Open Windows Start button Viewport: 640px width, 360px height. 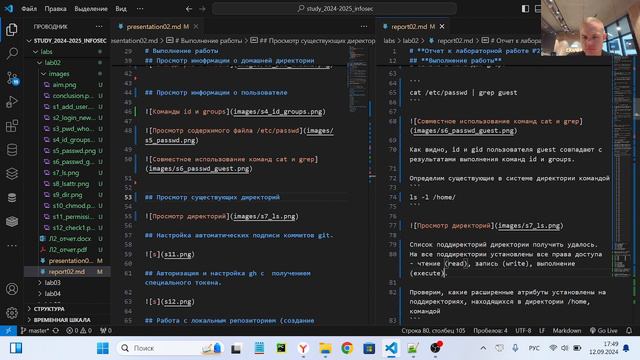point(102,348)
